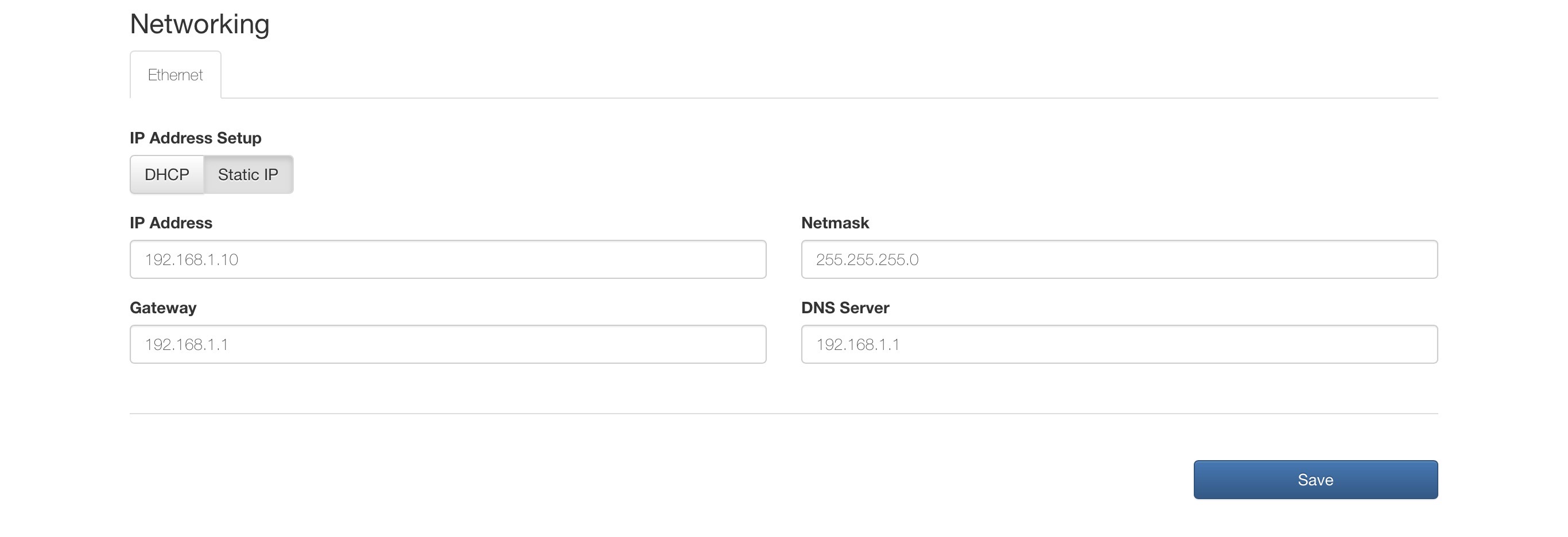Click the Netmask field label
The height and width of the screenshot is (537, 1568).
point(835,223)
